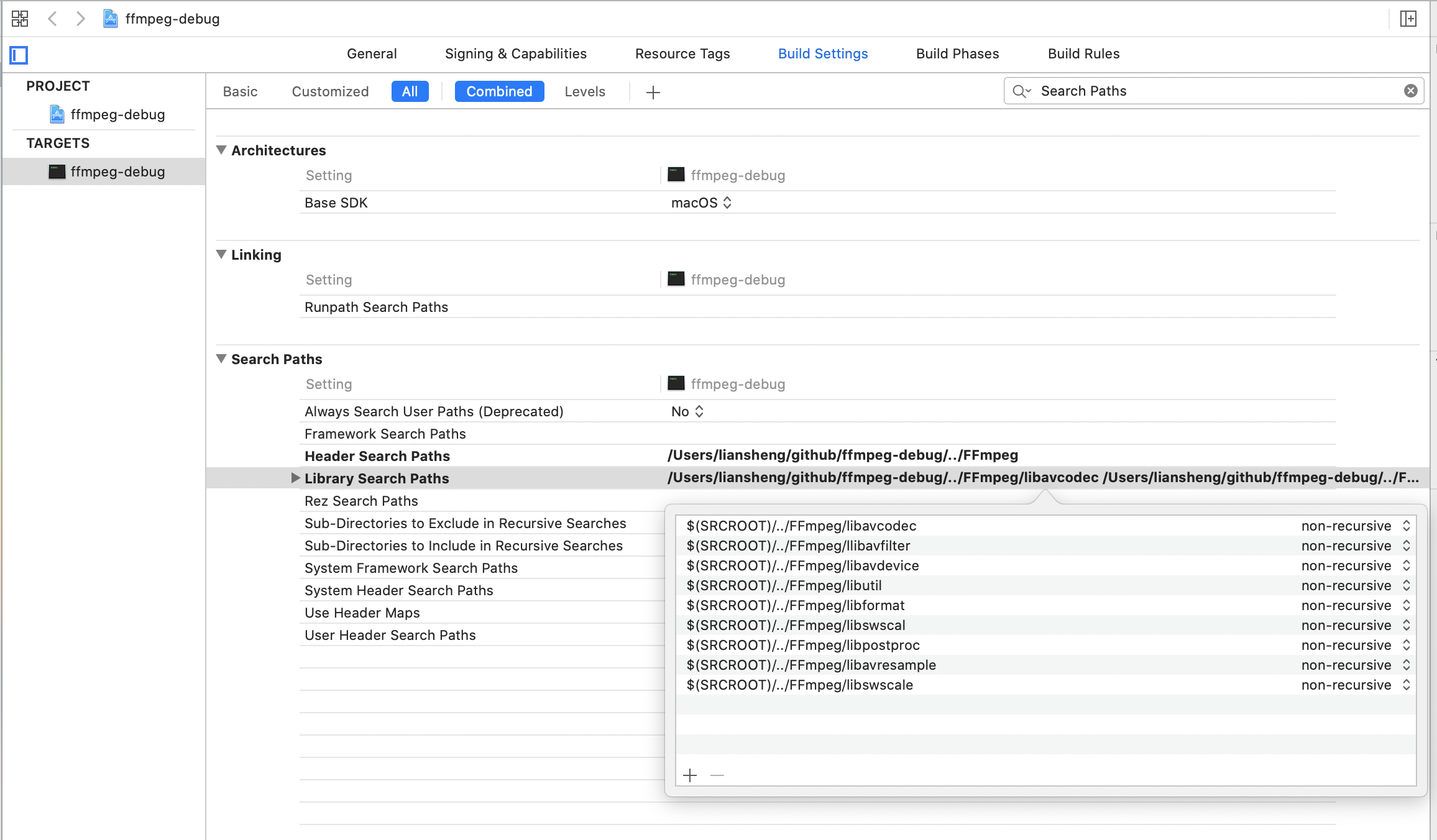Expand the Library Search Paths row
Screen dimensions: 1437x840
click(295, 478)
